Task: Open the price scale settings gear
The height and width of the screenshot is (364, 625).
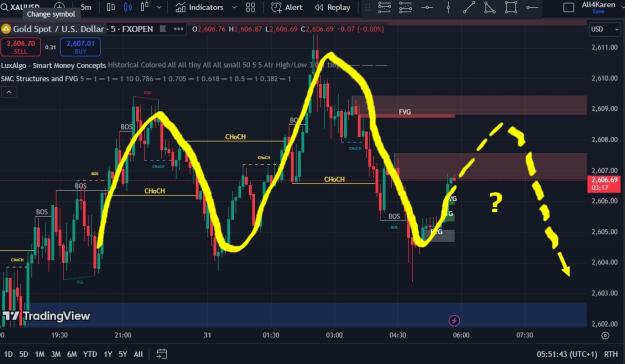Action: click(605, 336)
